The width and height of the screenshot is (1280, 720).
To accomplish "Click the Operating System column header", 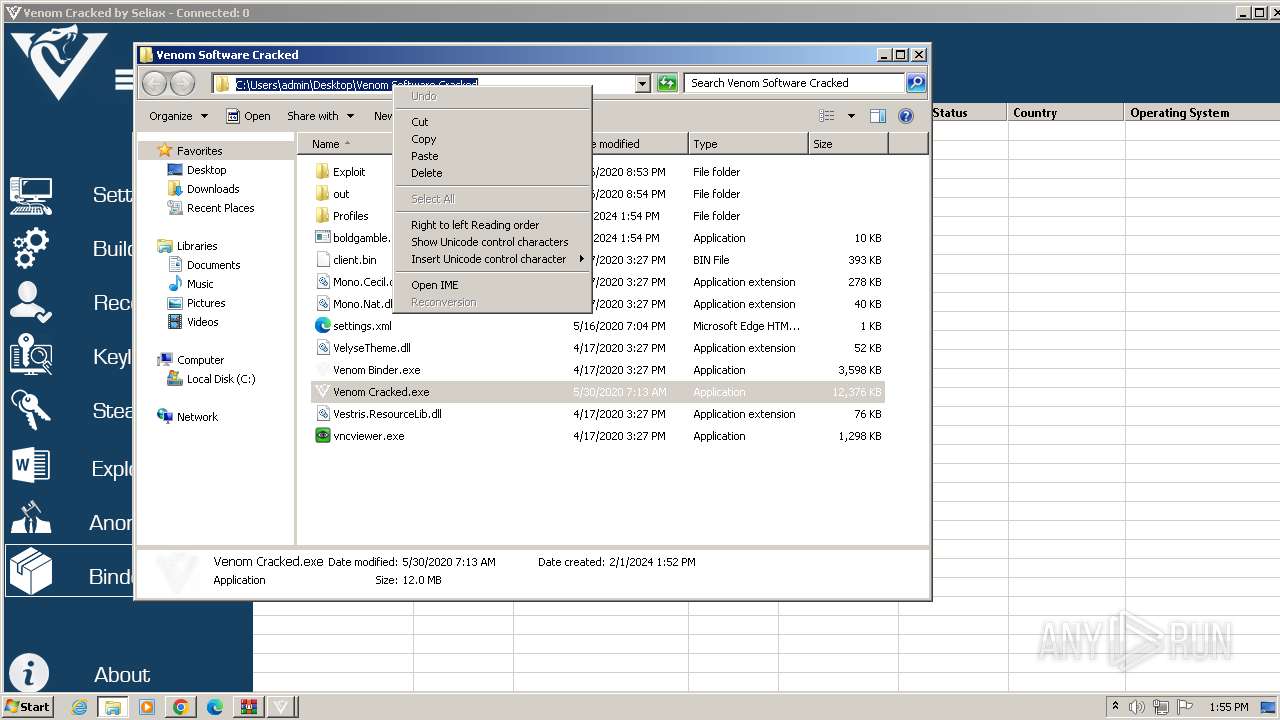I will (x=1202, y=113).
